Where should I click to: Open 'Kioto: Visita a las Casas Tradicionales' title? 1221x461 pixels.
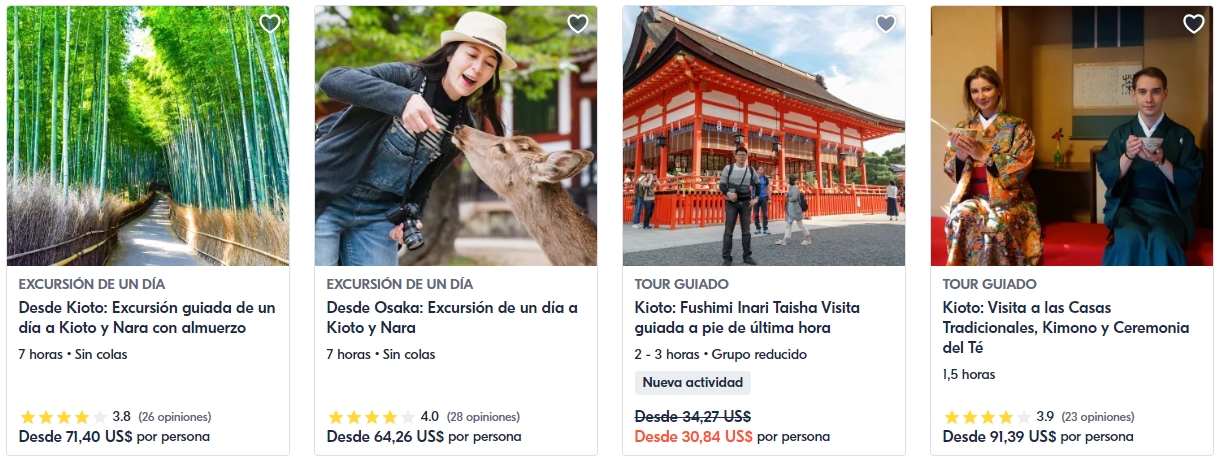coord(1066,328)
